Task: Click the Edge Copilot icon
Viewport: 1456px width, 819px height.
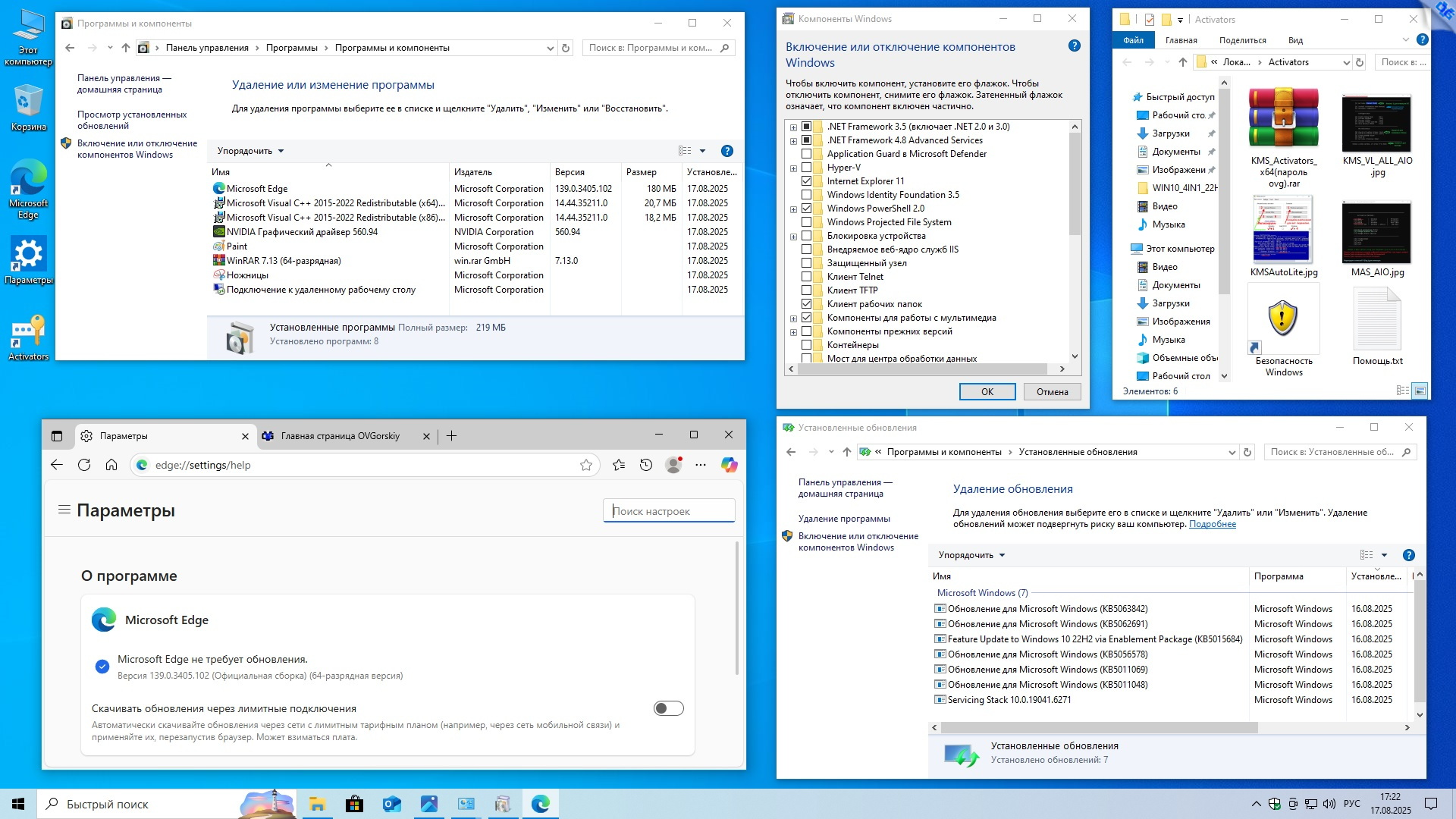Action: [x=729, y=465]
